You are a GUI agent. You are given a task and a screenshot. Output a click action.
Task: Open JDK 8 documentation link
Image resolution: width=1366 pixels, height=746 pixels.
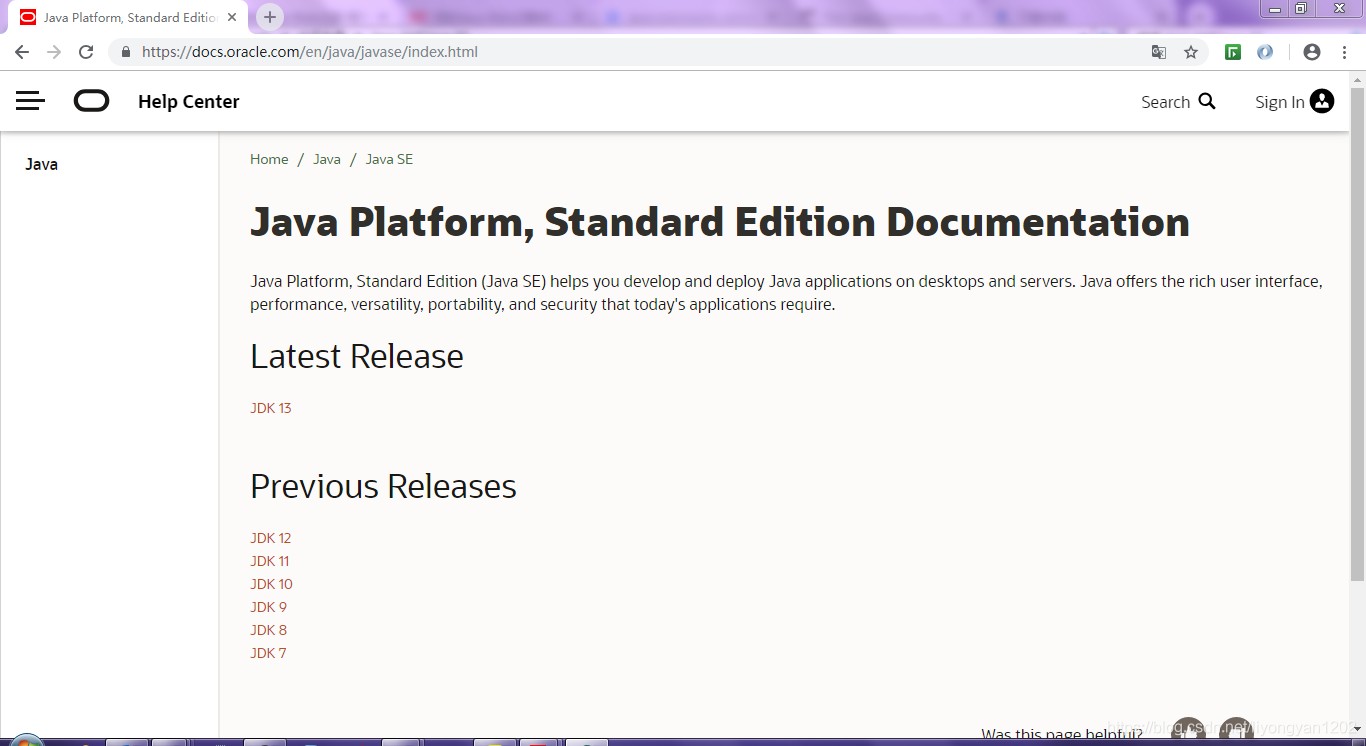click(x=269, y=630)
